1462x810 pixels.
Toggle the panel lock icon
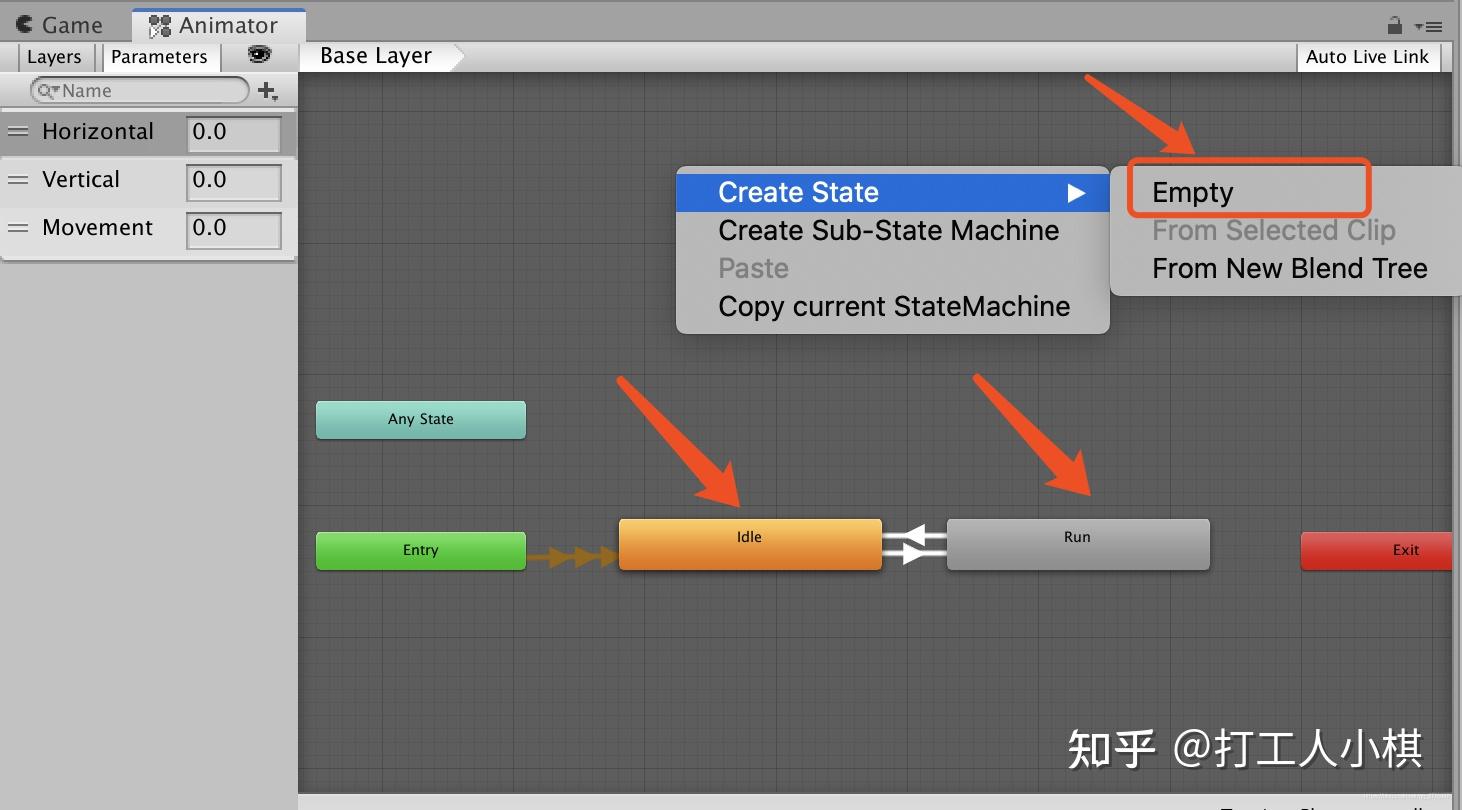(x=1397, y=27)
